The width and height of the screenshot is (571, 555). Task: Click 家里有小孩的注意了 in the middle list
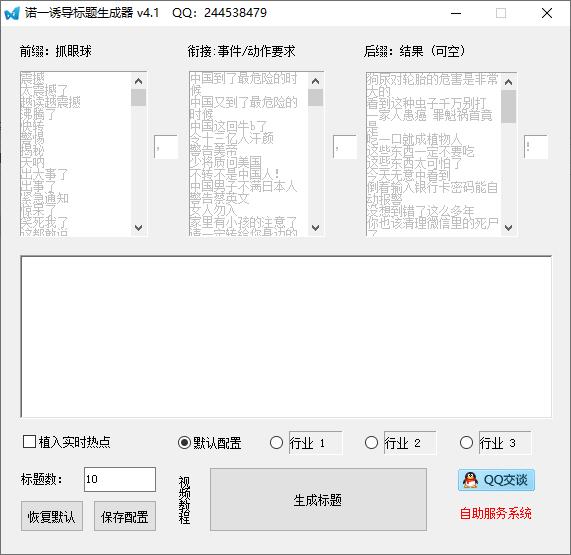point(244,223)
